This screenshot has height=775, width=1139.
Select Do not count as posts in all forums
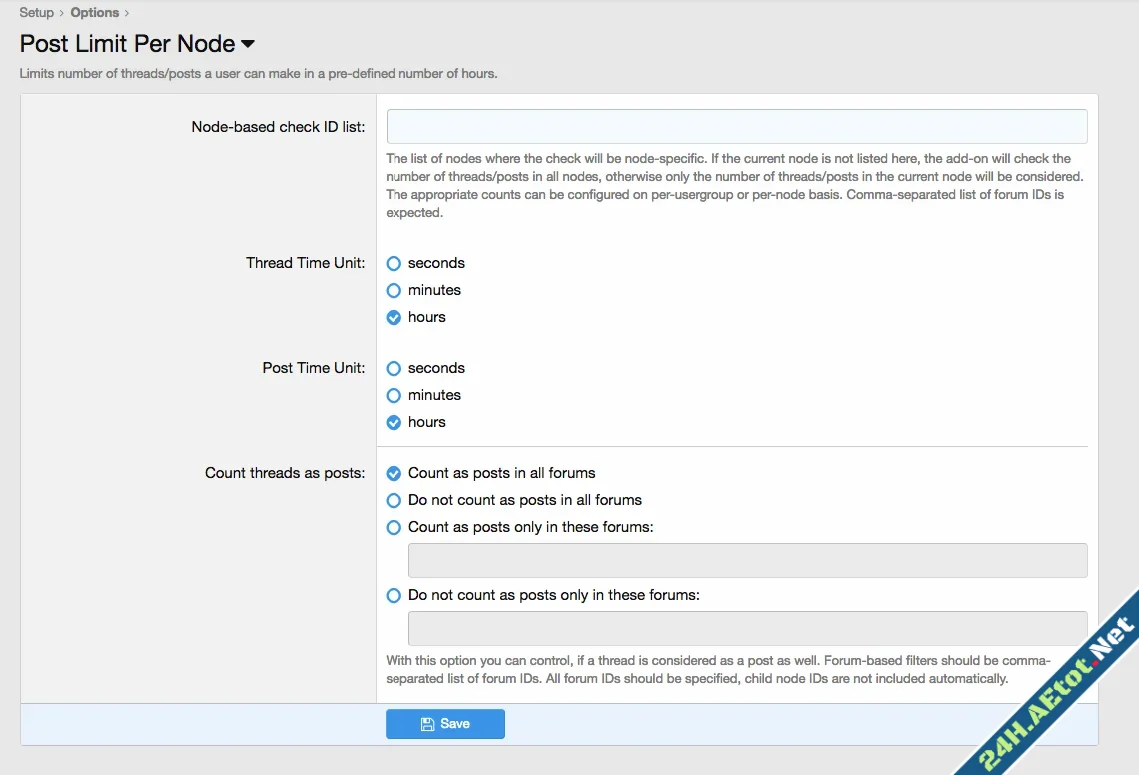393,500
